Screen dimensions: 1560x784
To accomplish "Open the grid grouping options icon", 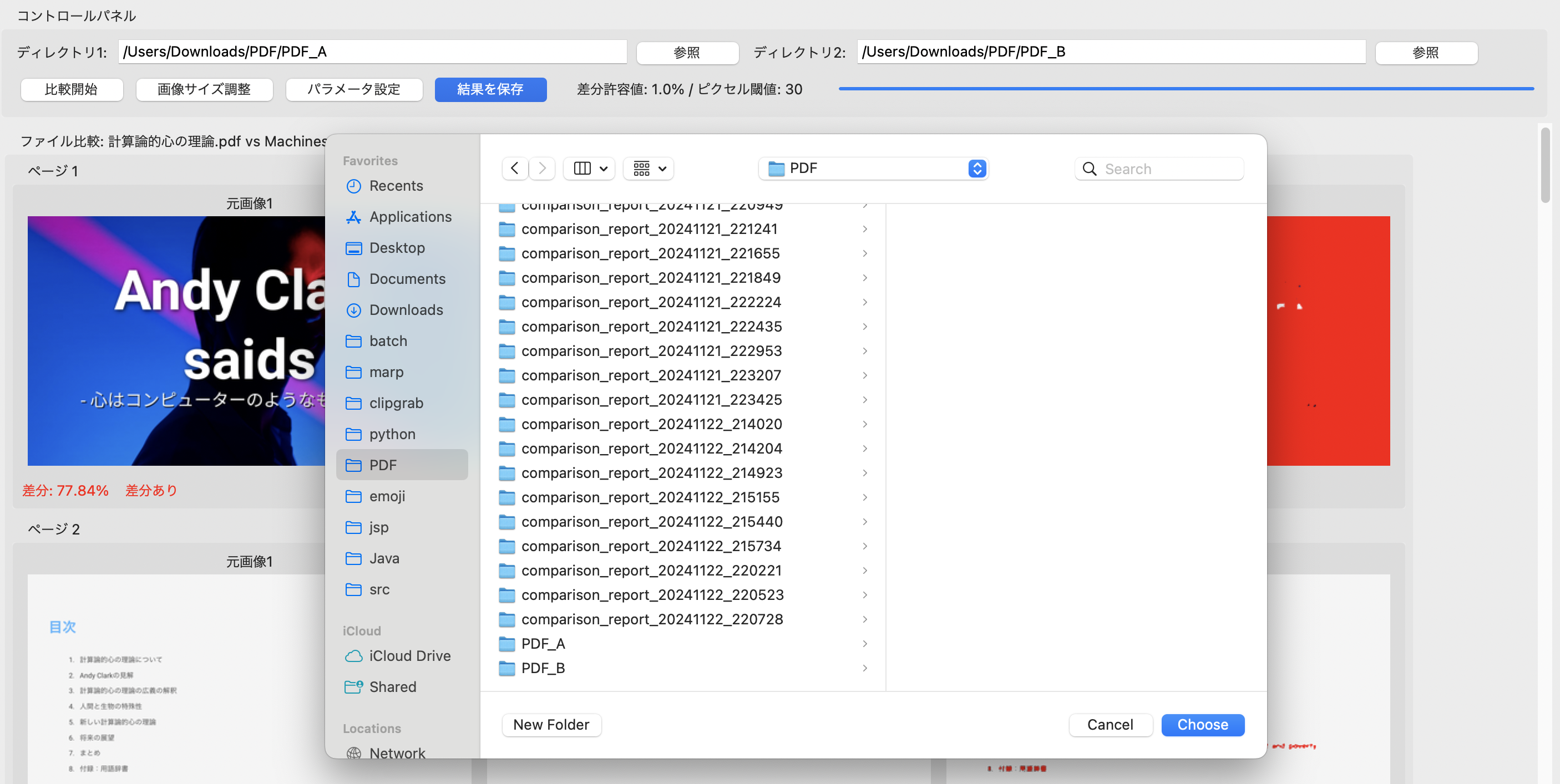I will click(x=649, y=169).
